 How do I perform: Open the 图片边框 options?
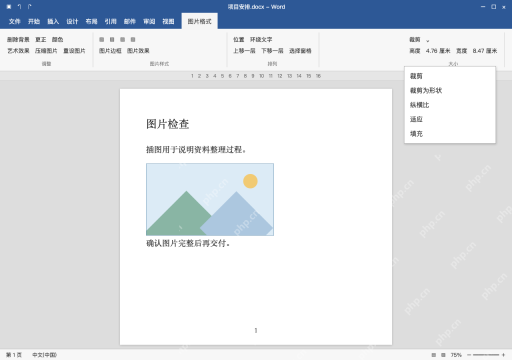click(x=110, y=51)
